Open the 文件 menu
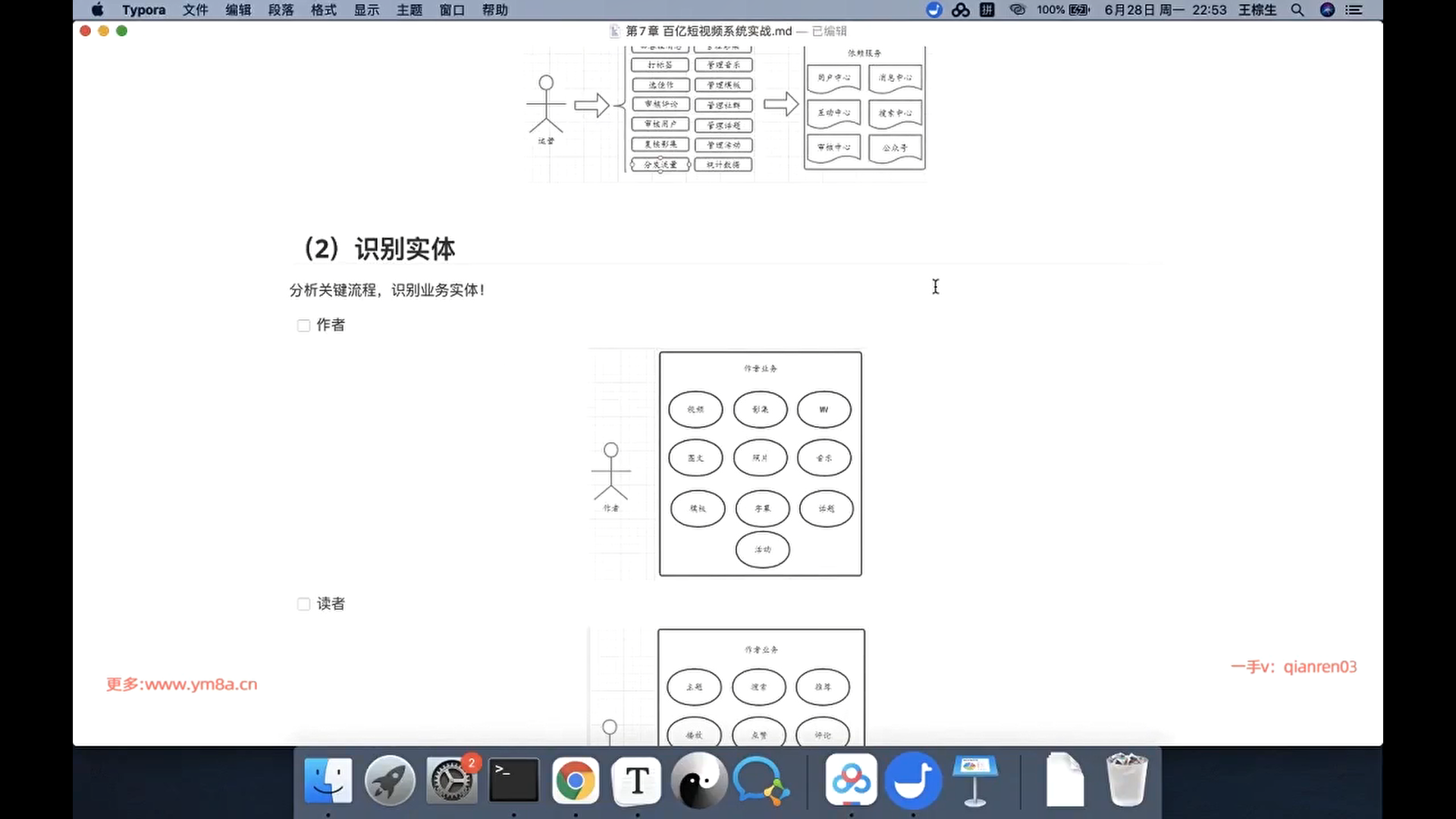The width and height of the screenshot is (1456, 819). coord(195,10)
